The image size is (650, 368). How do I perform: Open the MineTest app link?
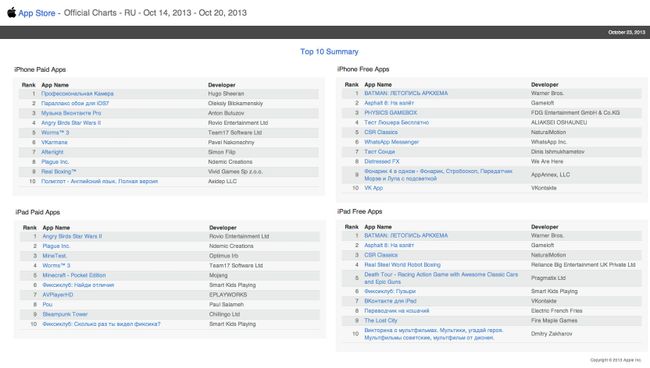pyautogui.click(x=54, y=256)
